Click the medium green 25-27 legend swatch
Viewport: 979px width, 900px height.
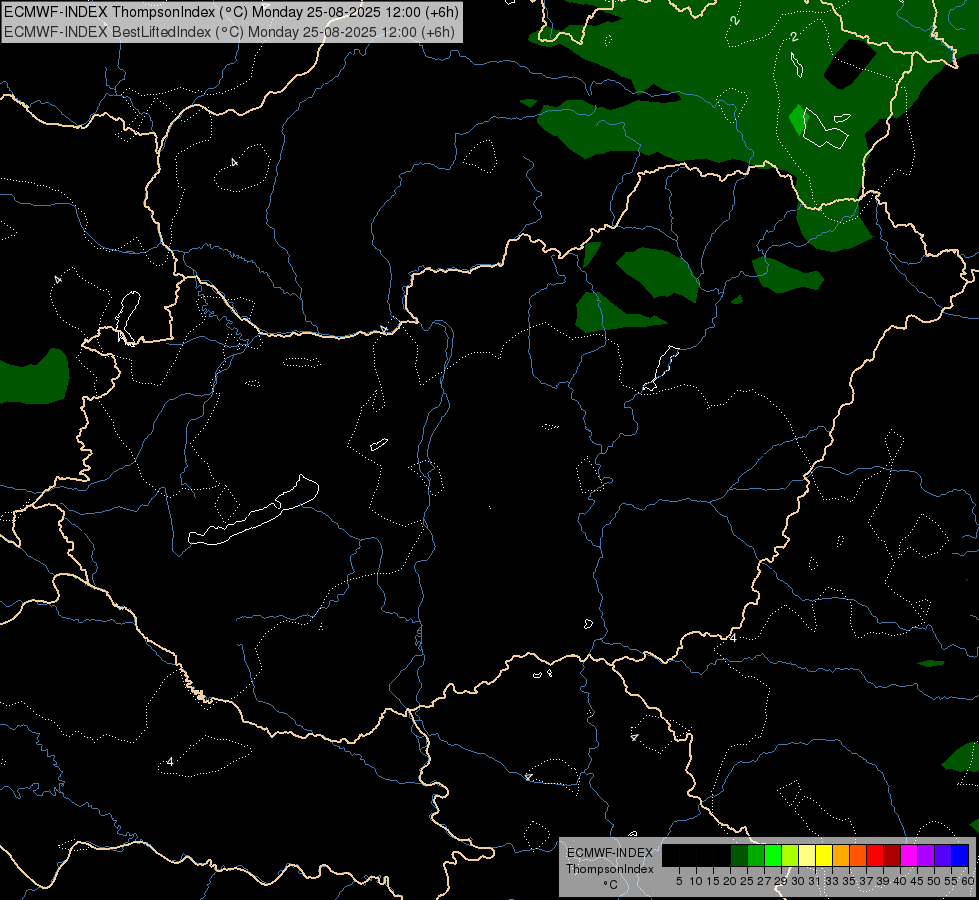756,855
